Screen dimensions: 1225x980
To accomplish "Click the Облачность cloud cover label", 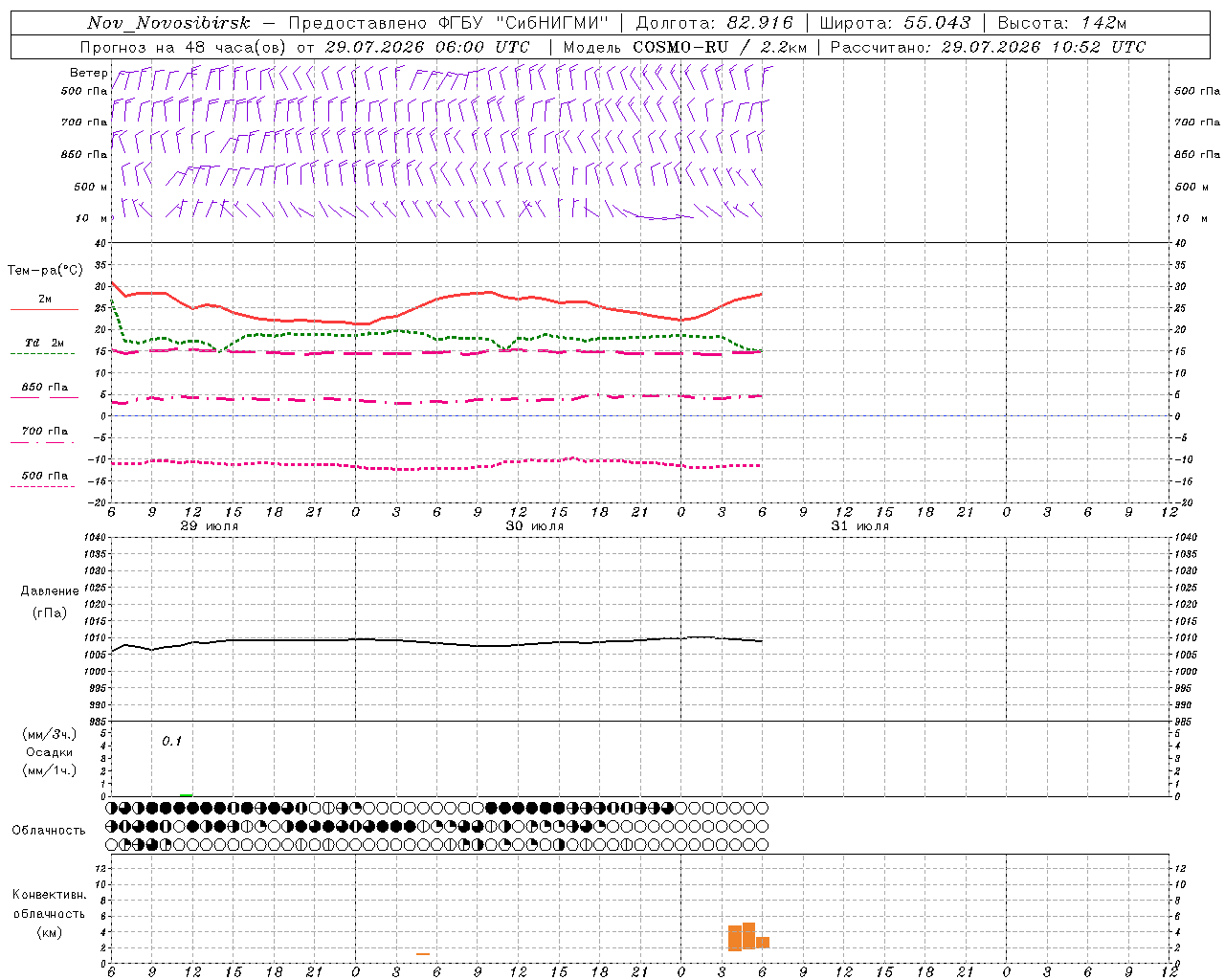I will click(49, 831).
